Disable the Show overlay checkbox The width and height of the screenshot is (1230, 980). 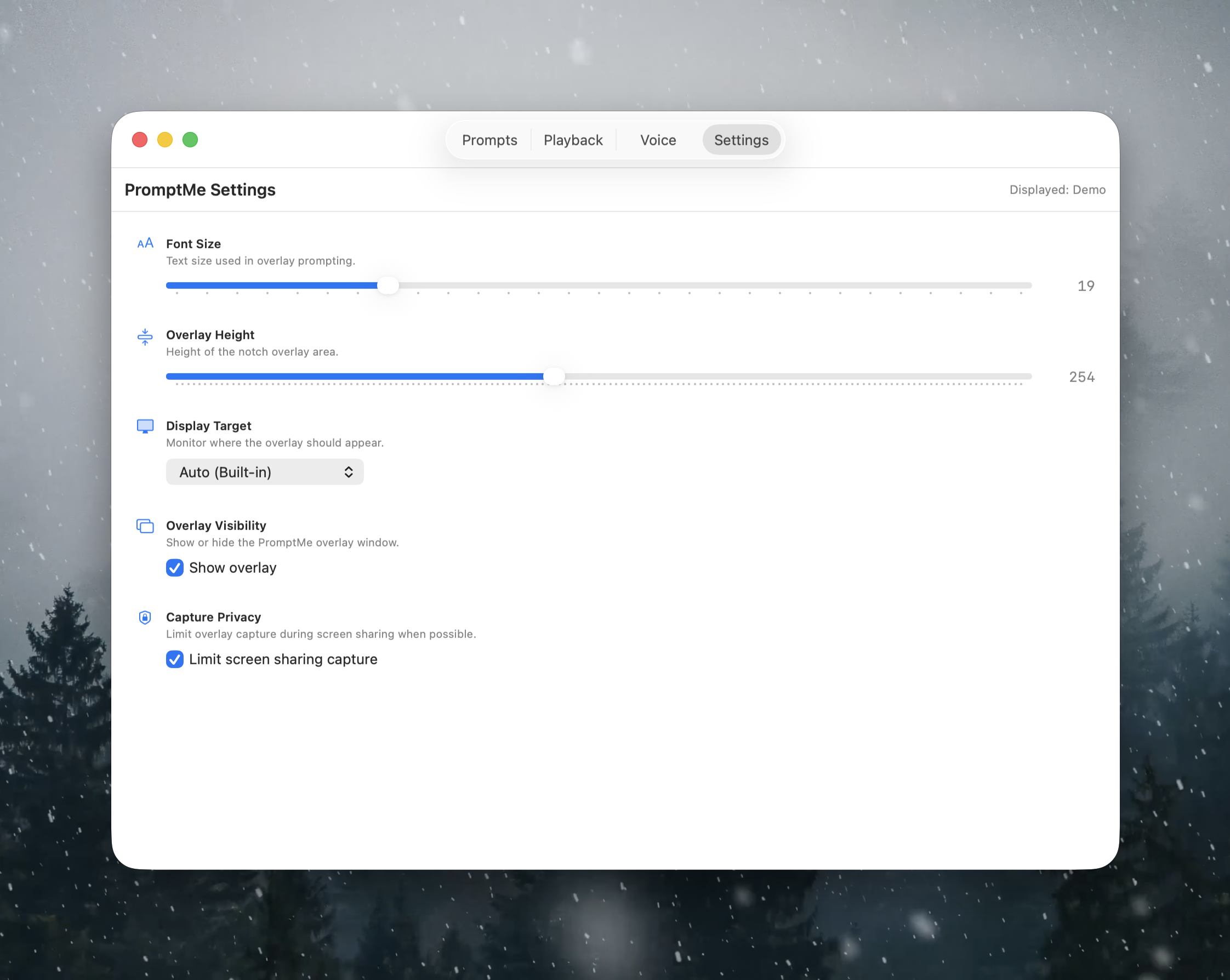click(x=174, y=568)
